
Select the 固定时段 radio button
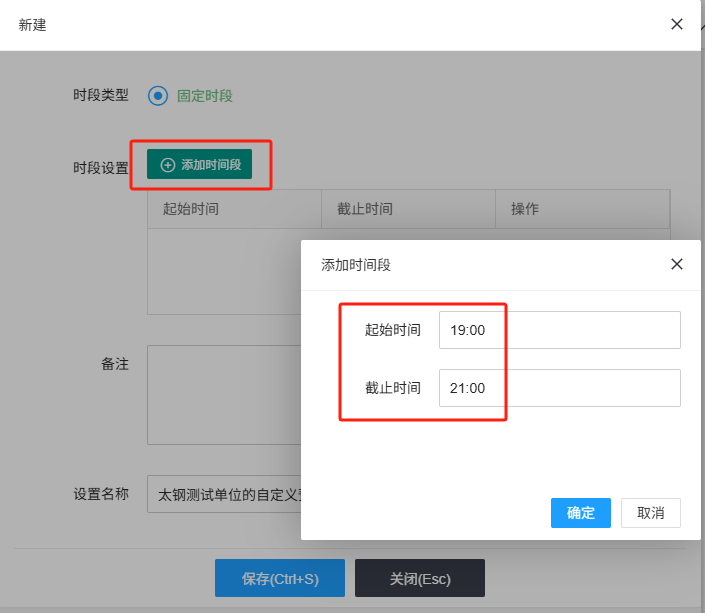[x=157, y=96]
